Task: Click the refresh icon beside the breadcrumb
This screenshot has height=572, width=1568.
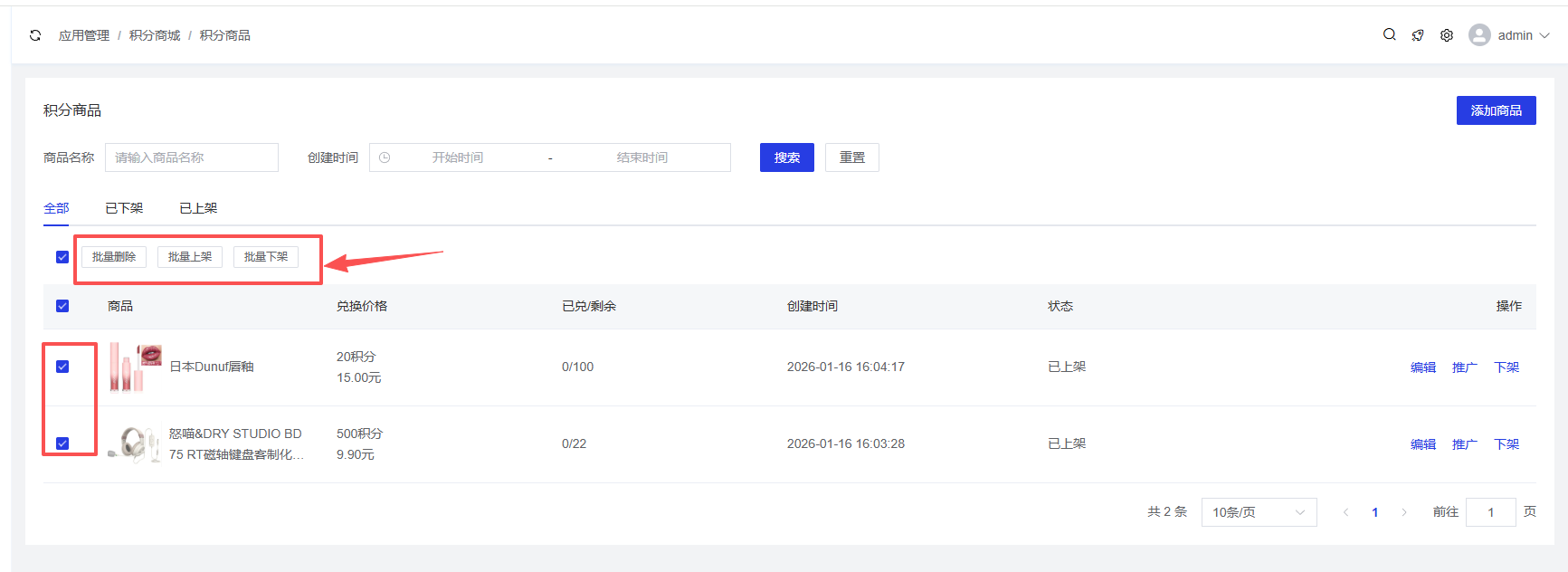Action: point(35,35)
